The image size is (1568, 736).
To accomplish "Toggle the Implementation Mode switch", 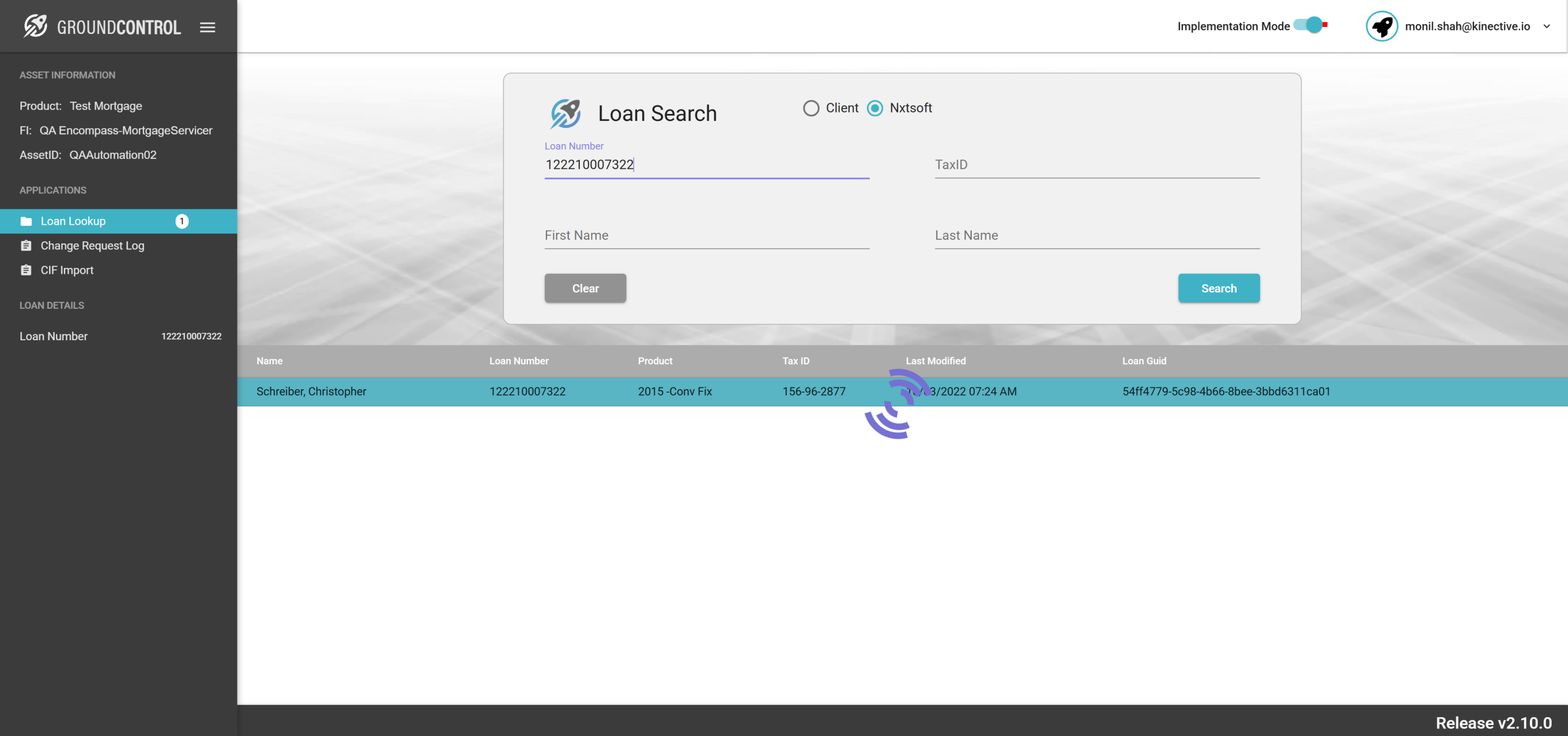I will (1310, 26).
